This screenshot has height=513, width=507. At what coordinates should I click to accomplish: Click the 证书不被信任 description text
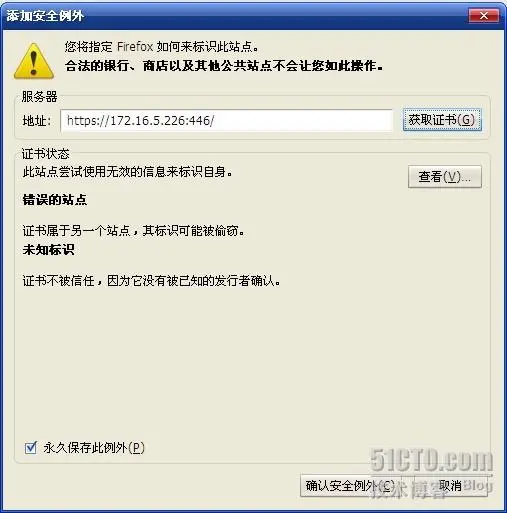152,281
